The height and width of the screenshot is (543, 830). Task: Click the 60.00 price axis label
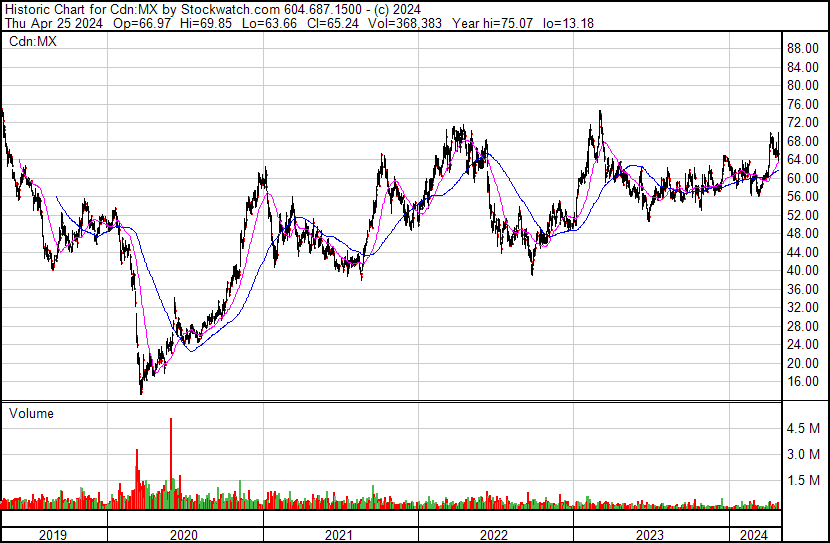click(803, 178)
